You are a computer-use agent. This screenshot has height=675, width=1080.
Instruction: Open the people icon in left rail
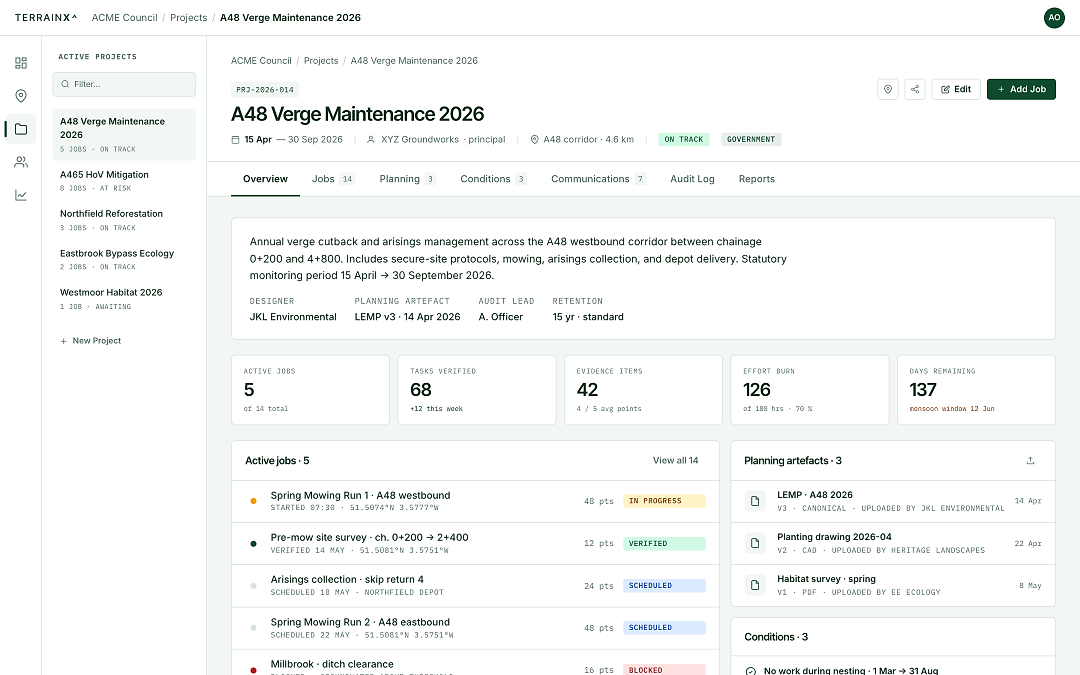[21, 162]
